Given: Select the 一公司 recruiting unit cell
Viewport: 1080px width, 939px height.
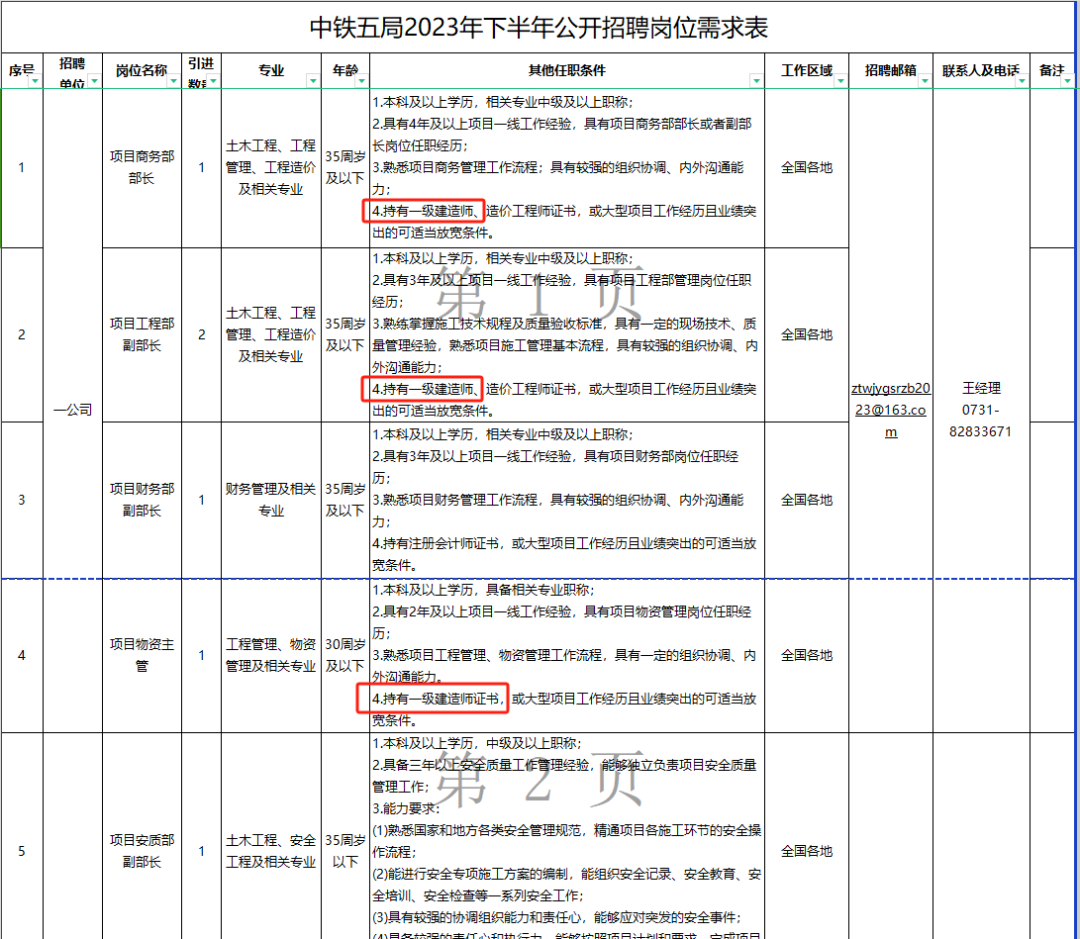Looking at the screenshot, I should [71, 408].
